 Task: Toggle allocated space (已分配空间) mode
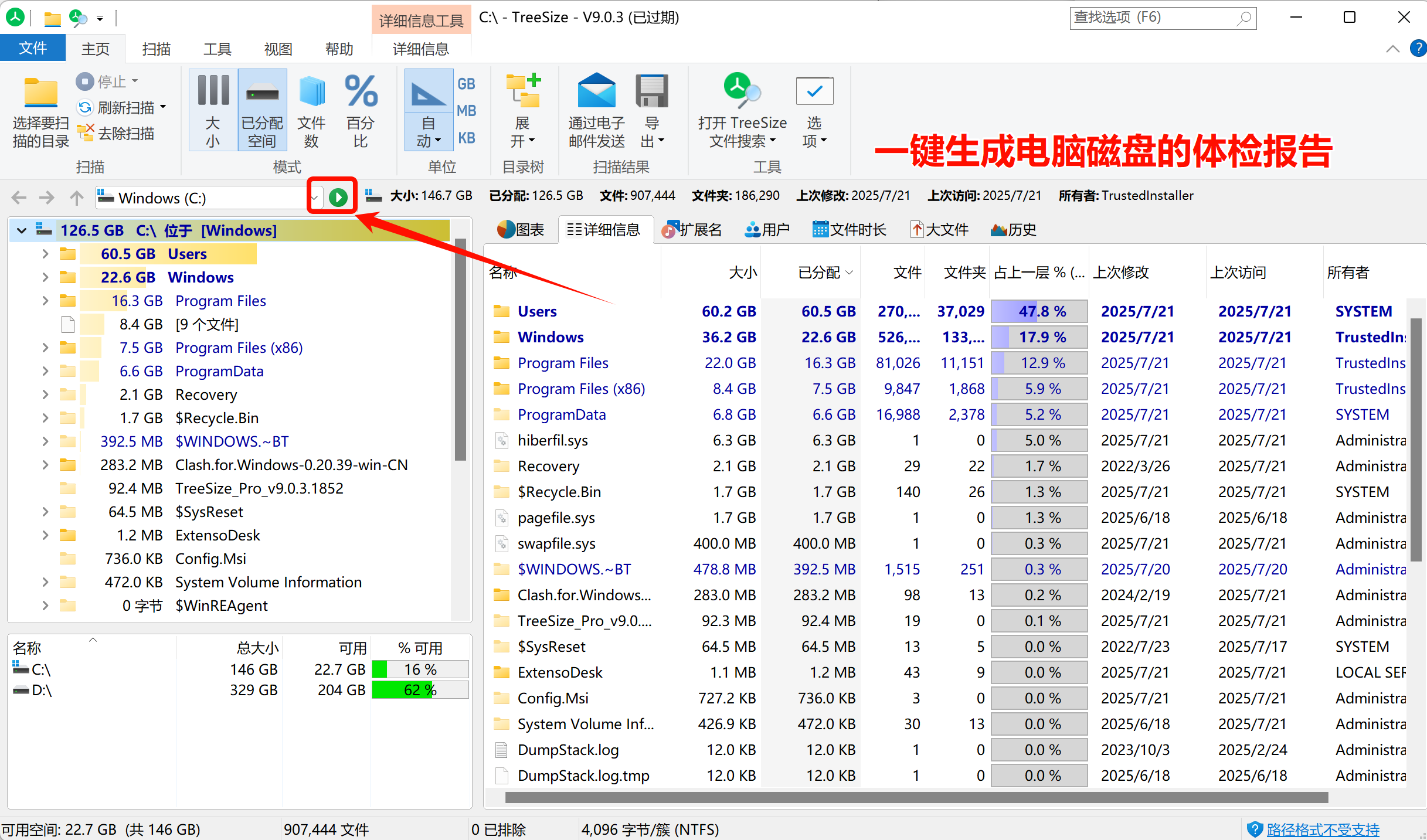tap(262, 110)
